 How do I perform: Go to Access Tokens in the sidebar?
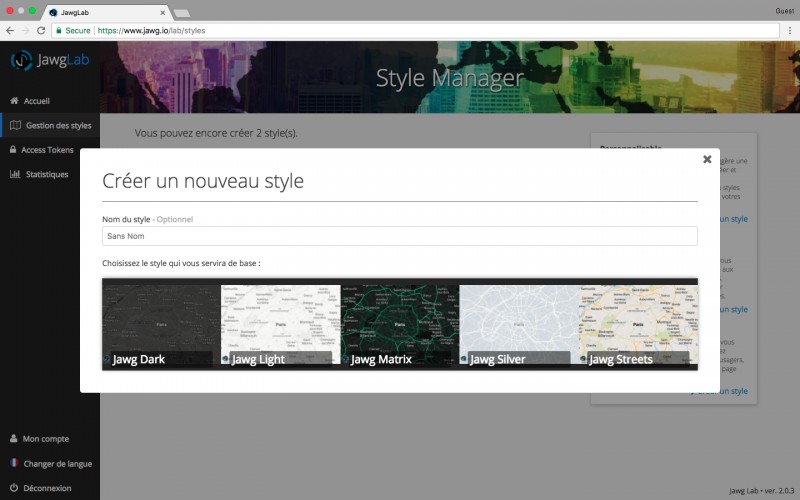click(47, 150)
